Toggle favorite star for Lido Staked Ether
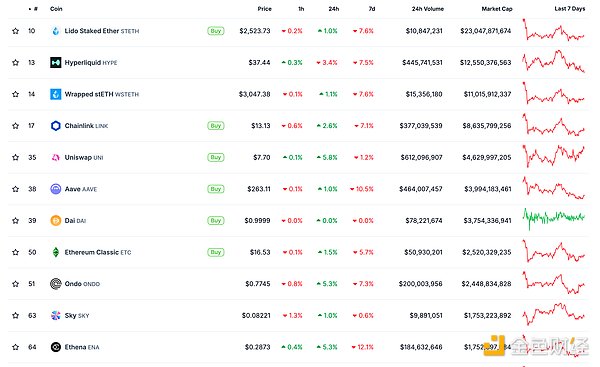This screenshot has width=600, height=367. coord(15,31)
